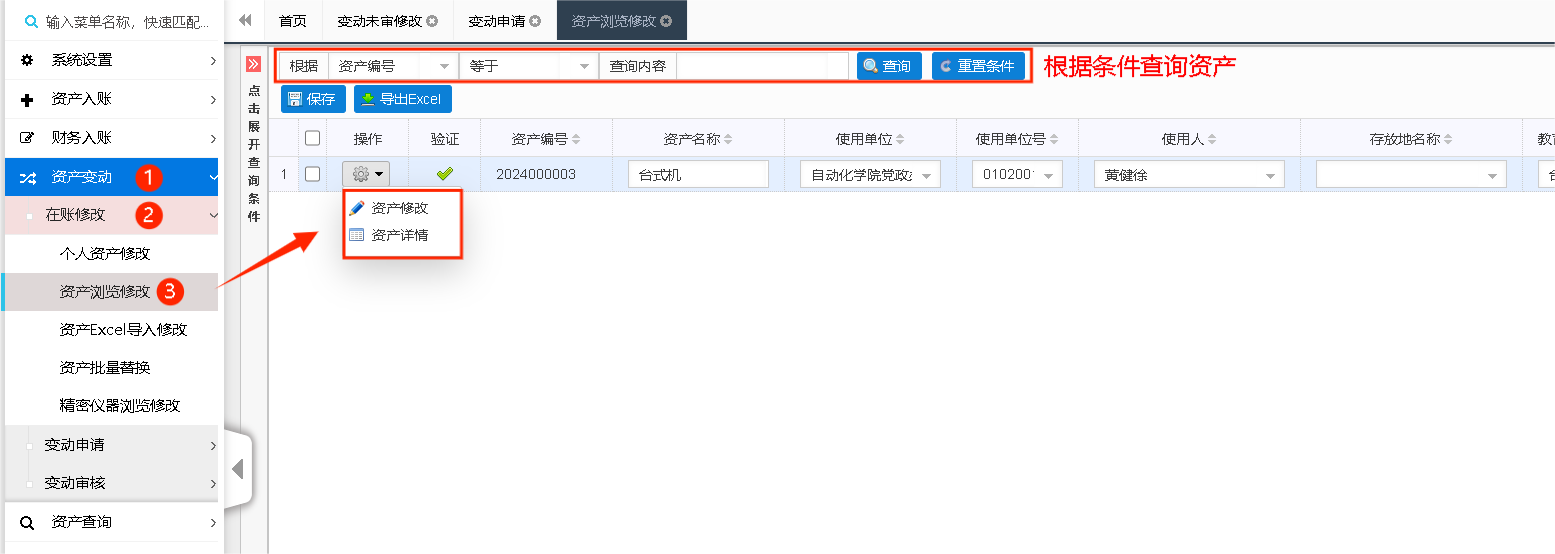Close the 变动申请 tab with its x icon
This screenshot has width=1555, height=554.
[x=536, y=21]
